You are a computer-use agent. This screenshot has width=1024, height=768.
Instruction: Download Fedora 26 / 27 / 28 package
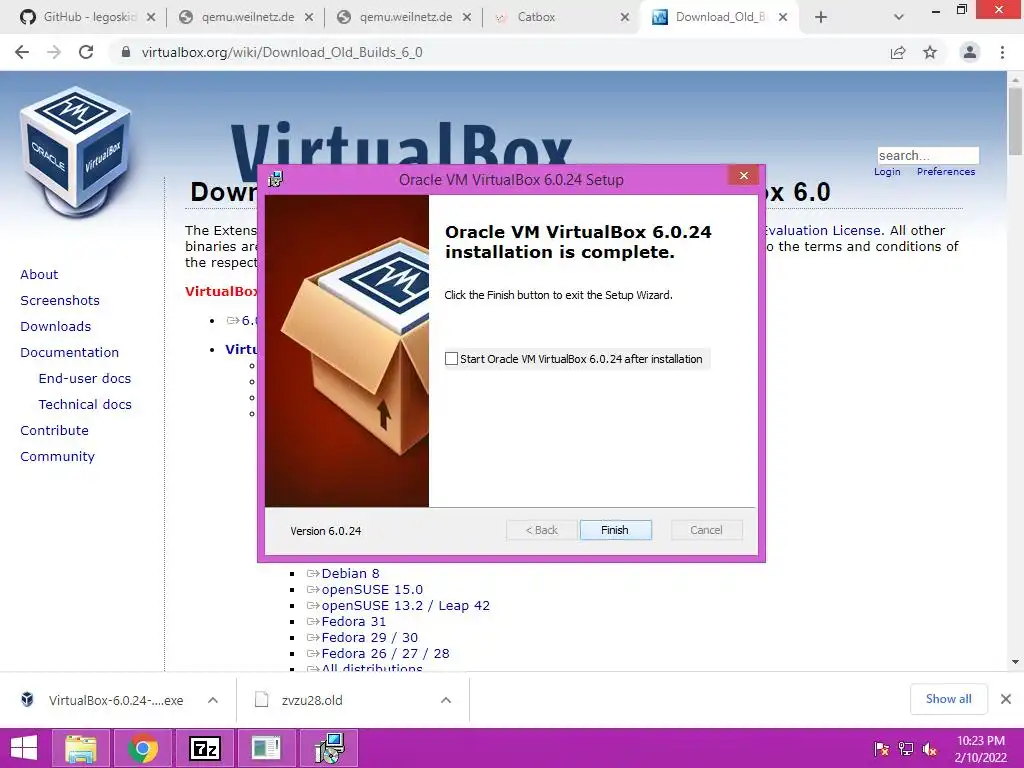385,654
